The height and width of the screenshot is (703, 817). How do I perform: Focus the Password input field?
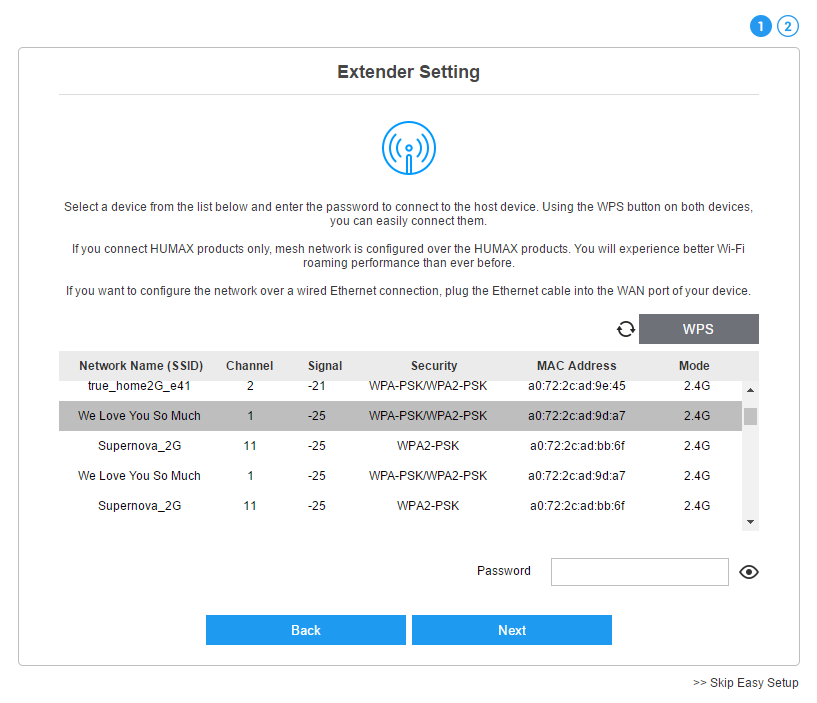pyautogui.click(x=640, y=572)
